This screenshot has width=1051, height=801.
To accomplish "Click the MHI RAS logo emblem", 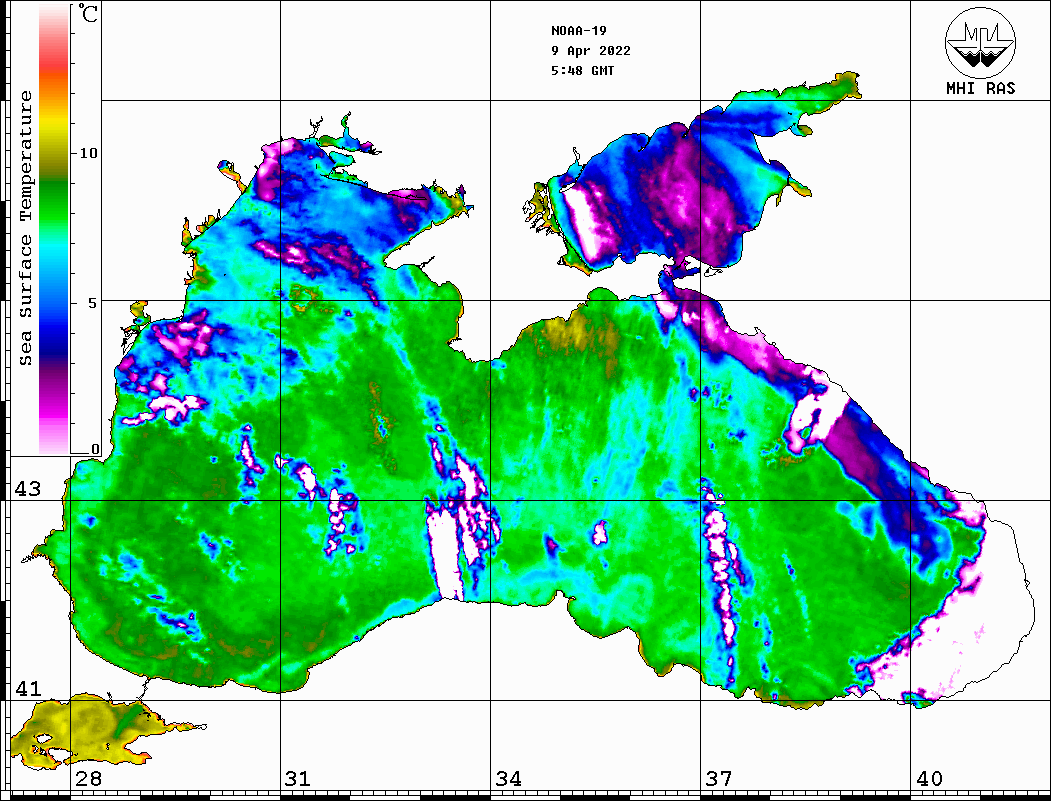I will pyautogui.click(x=980, y=42).
